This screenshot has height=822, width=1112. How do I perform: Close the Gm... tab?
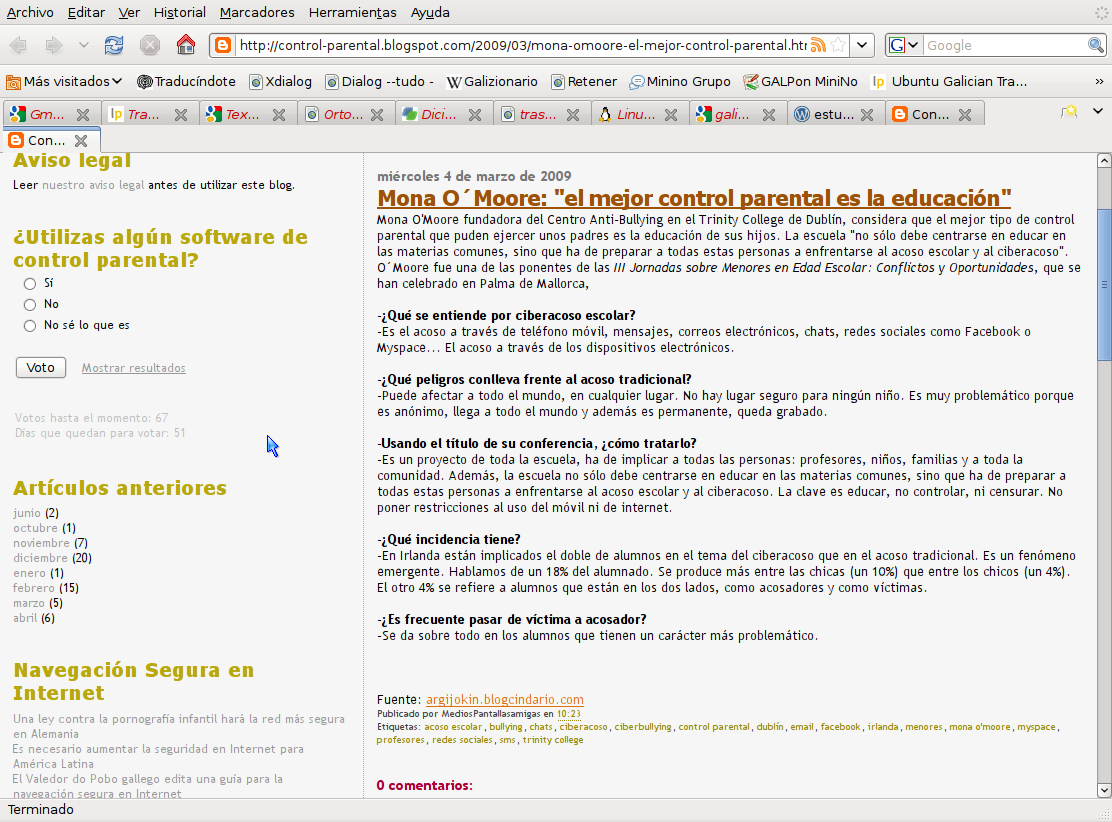click(x=83, y=114)
